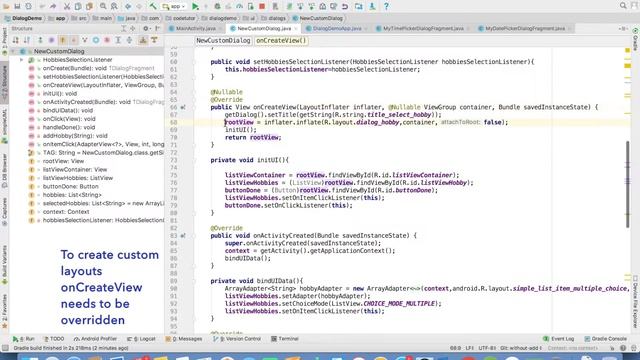Select context: Context field in Structure
Screen dimensions: 640x360
tap(66, 211)
